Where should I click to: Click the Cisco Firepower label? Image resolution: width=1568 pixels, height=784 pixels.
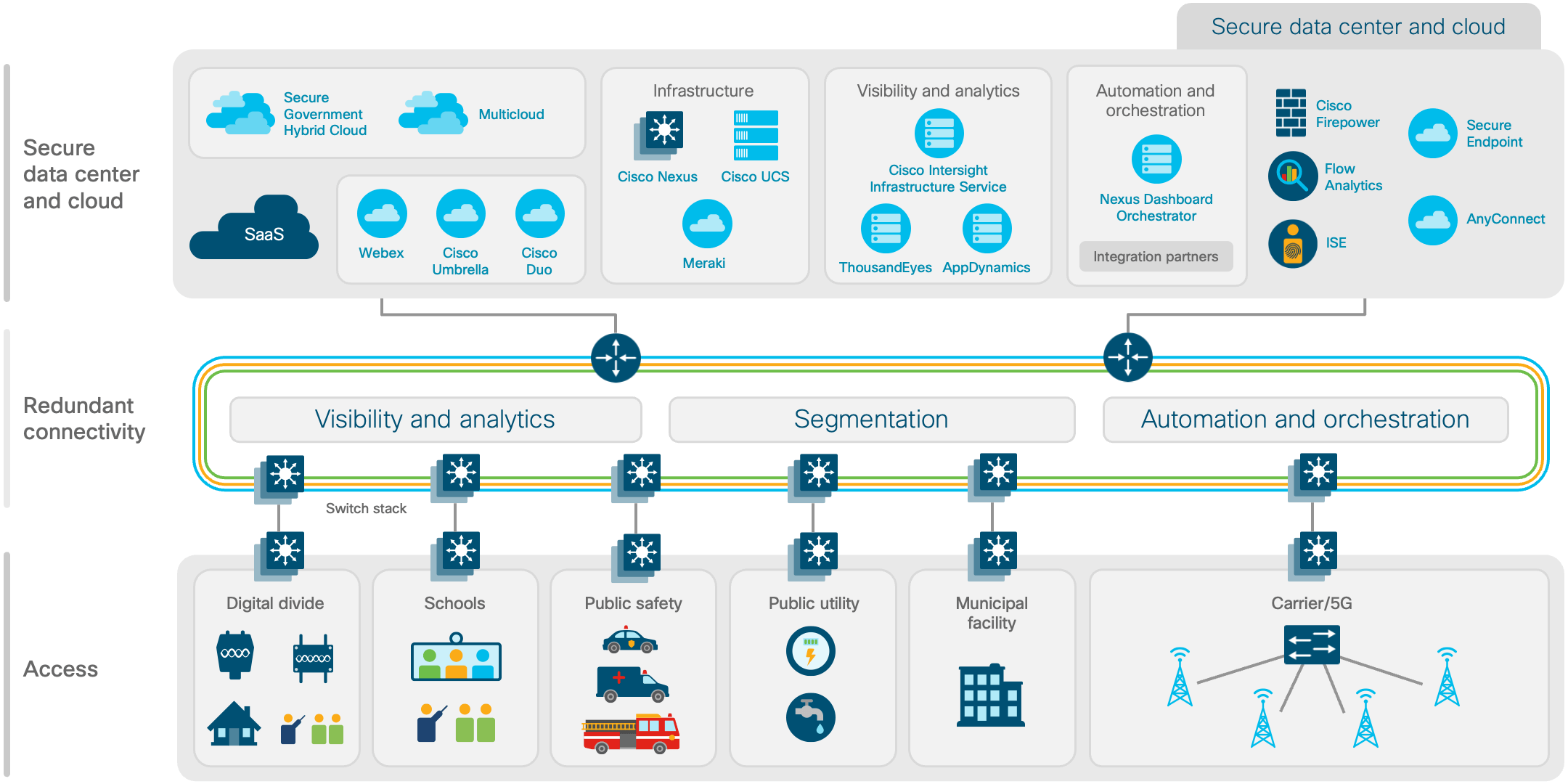(x=1348, y=114)
